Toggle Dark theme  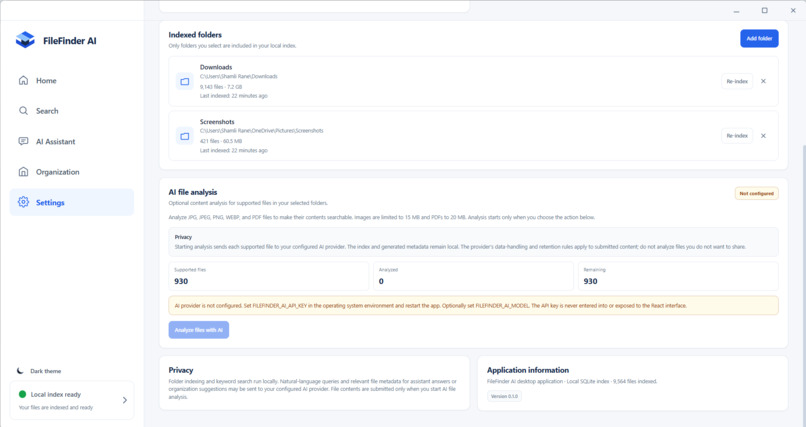[39, 370]
